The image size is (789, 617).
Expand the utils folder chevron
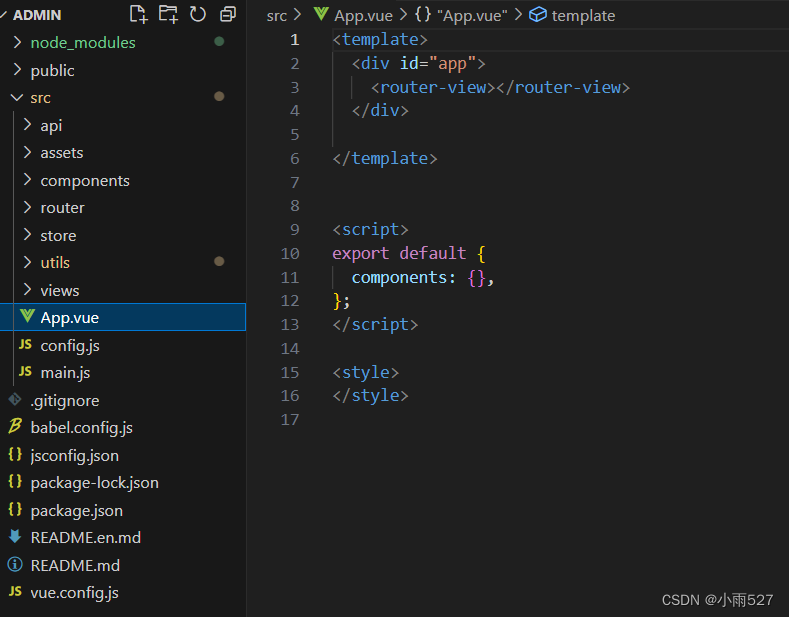pyautogui.click(x=27, y=262)
